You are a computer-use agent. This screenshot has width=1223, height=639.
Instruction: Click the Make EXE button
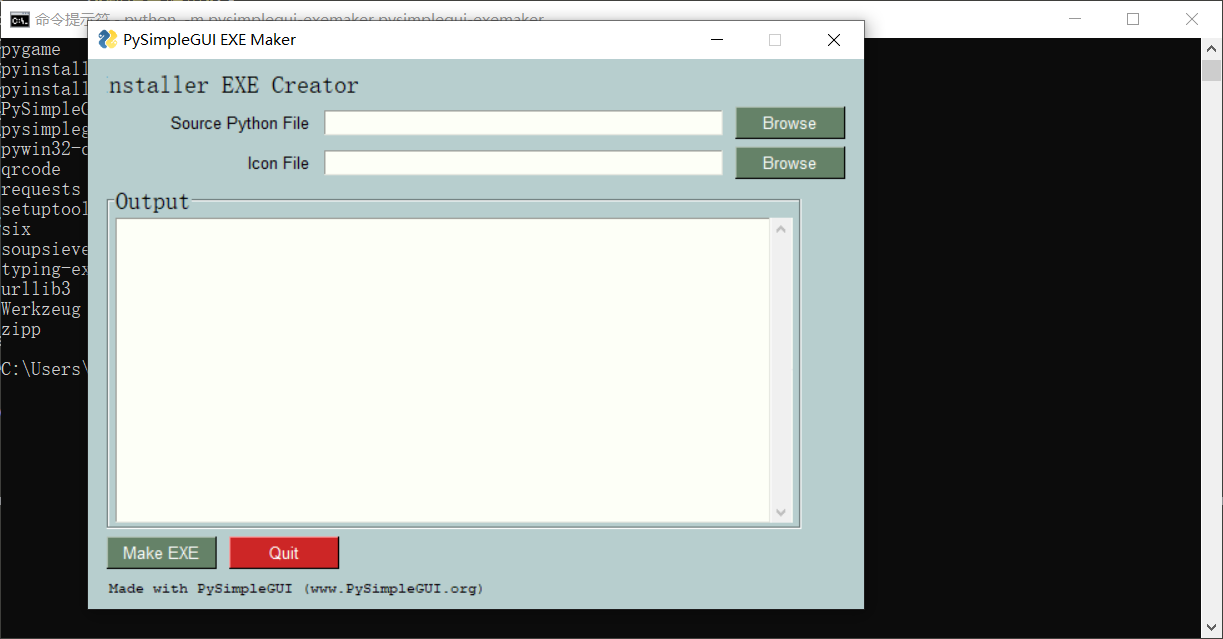[161, 553]
